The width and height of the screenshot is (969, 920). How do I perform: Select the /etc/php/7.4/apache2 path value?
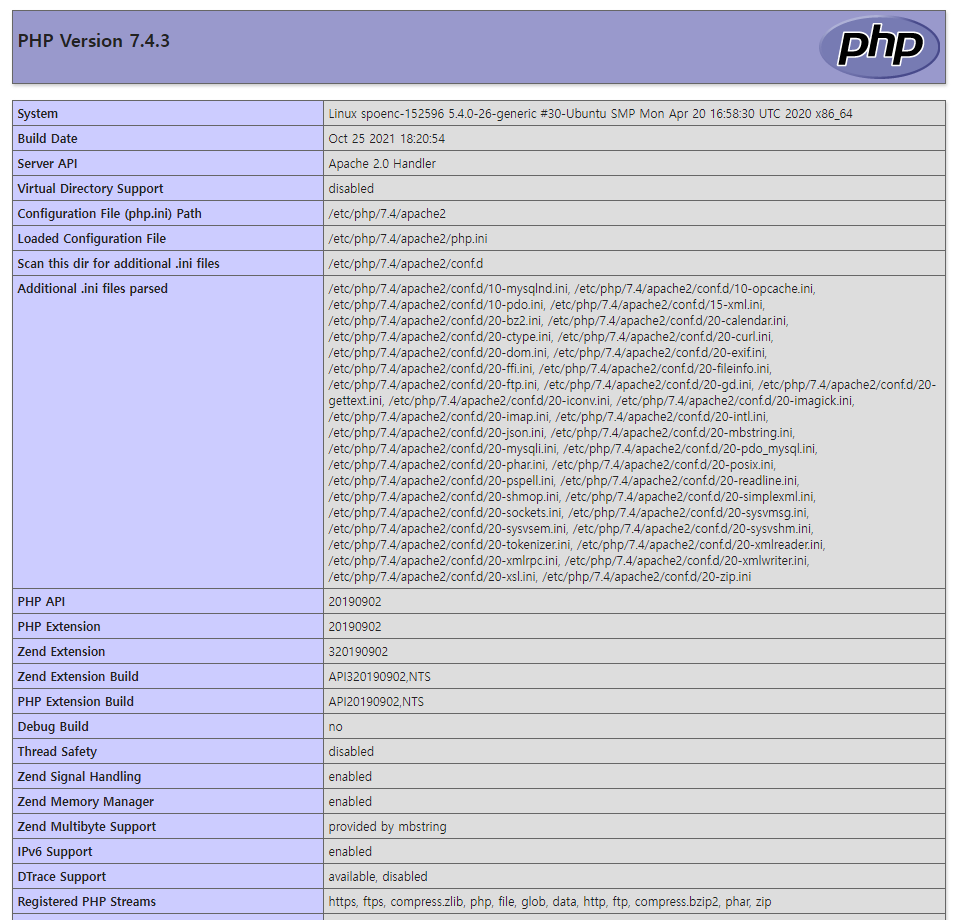(x=387, y=214)
